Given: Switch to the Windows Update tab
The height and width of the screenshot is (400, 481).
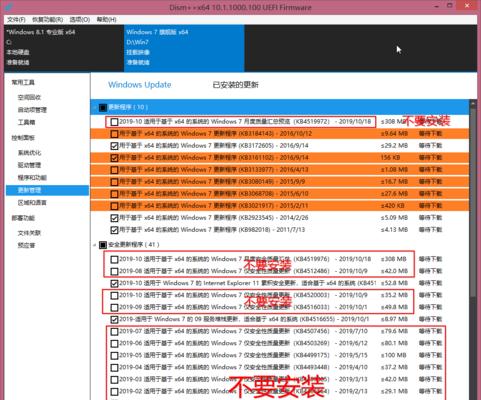Looking at the screenshot, I should point(140,85).
